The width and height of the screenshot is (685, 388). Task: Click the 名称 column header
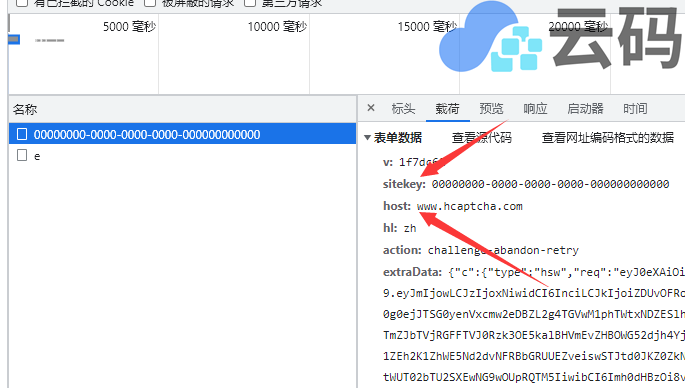click(25, 109)
